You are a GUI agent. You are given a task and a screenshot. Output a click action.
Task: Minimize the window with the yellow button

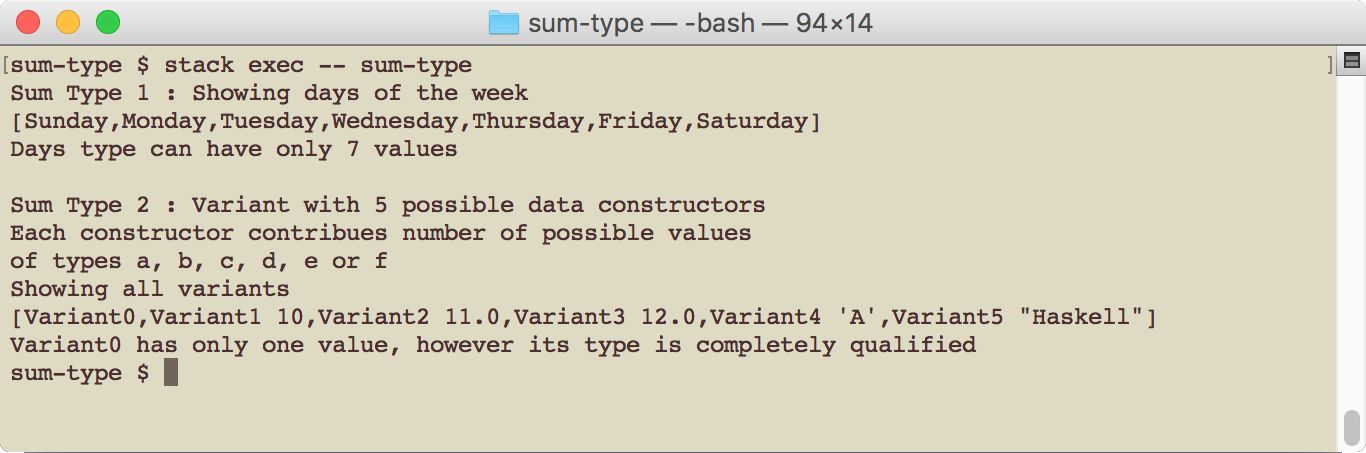pos(68,22)
